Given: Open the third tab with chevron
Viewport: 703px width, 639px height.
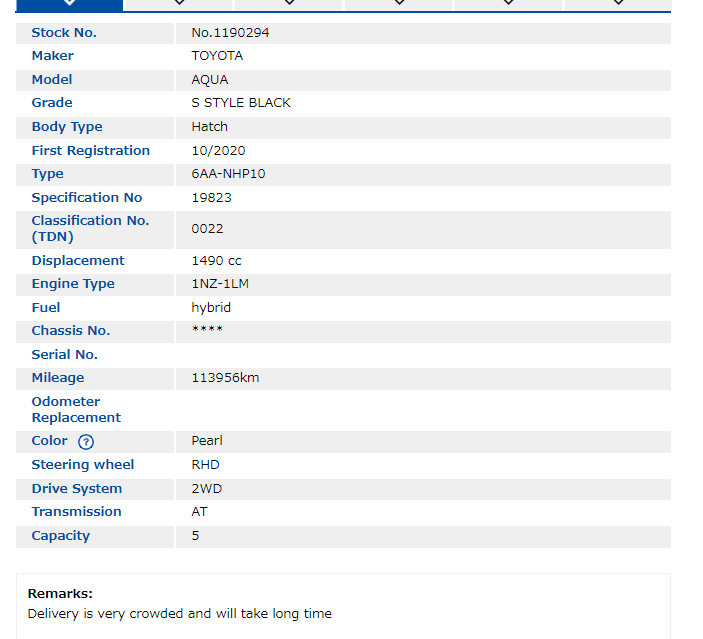Looking at the screenshot, I should tap(289, 4).
